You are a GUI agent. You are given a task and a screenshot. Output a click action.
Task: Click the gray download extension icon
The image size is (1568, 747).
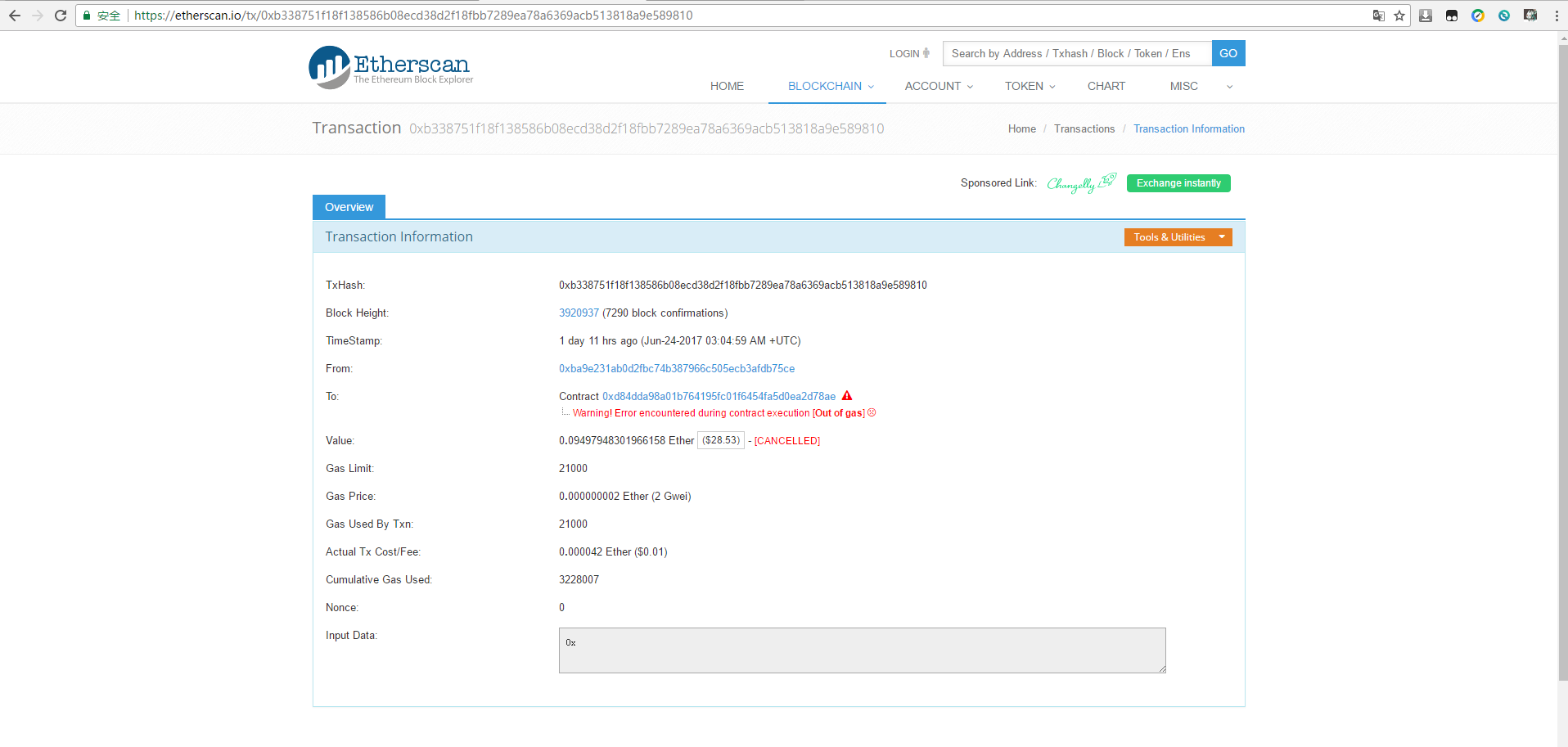click(x=1426, y=16)
